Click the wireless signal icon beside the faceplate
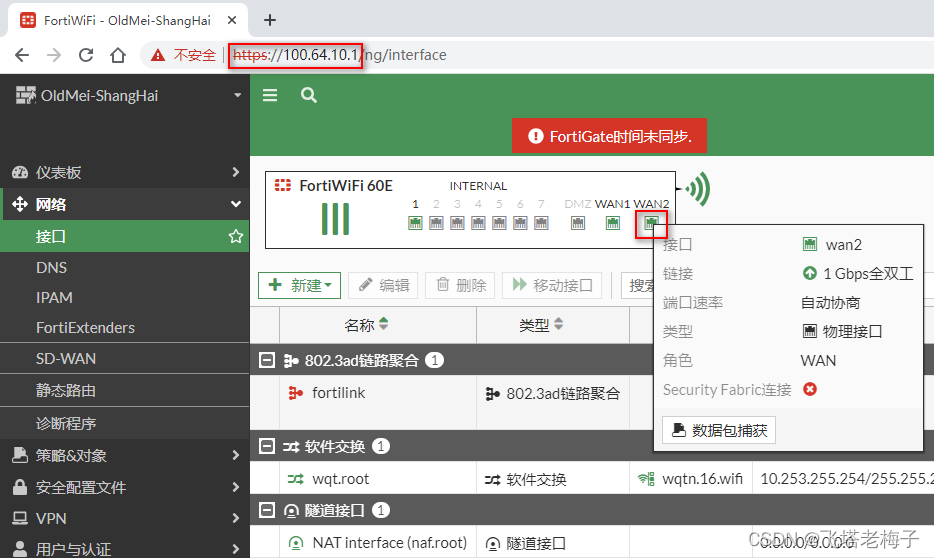 coord(698,189)
